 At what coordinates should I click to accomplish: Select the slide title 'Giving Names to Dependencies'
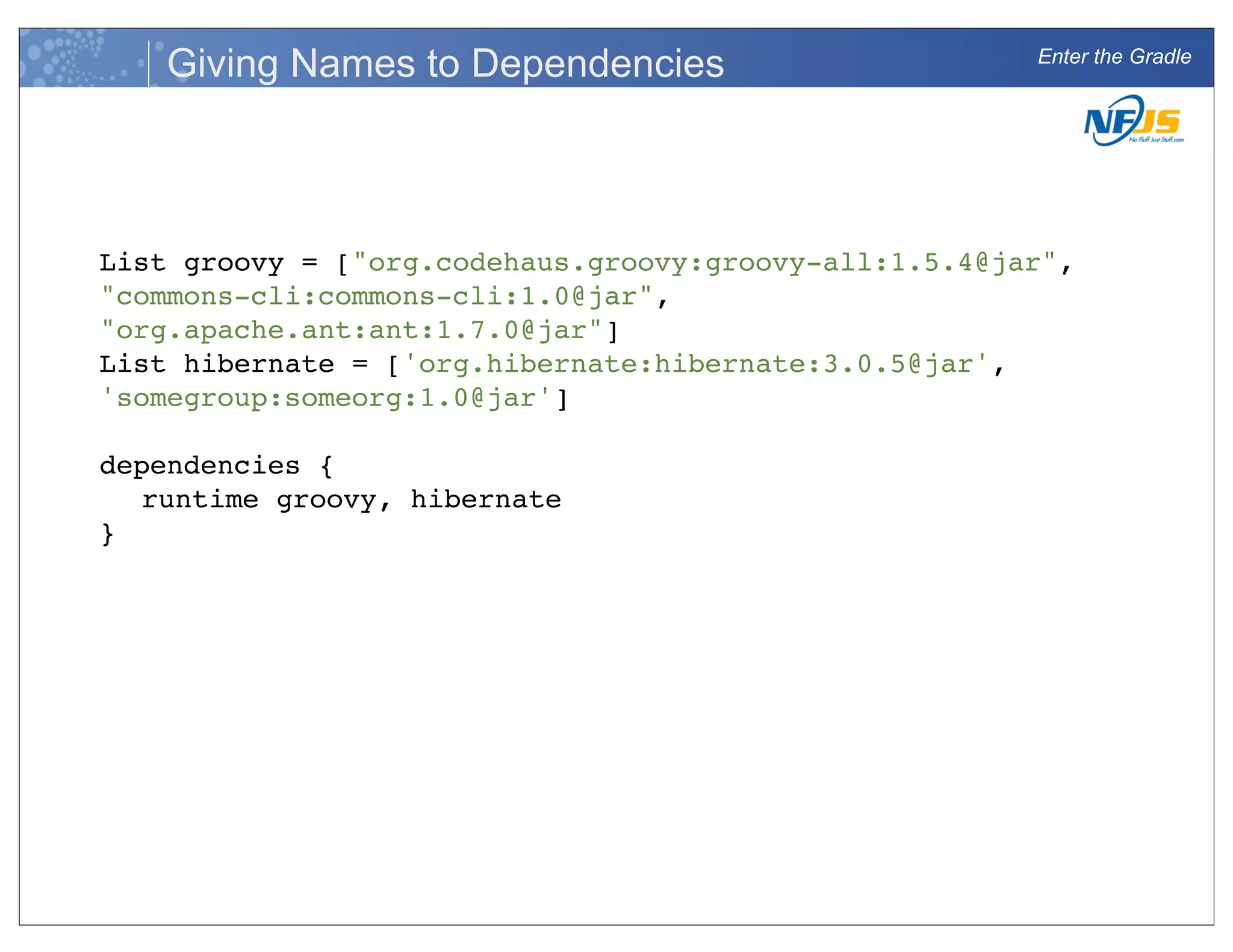pos(446,63)
